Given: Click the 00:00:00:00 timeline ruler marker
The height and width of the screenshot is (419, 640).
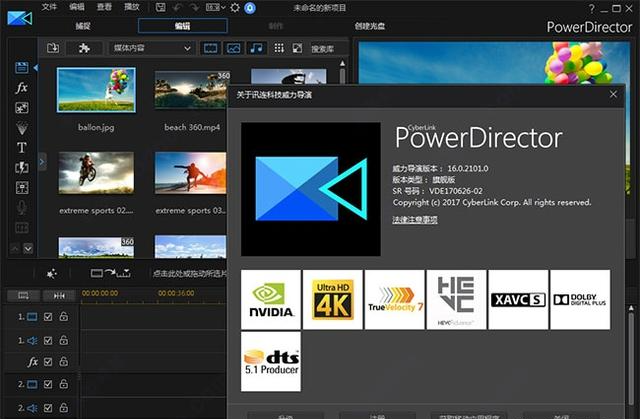Looking at the screenshot, I should (x=100, y=293).
